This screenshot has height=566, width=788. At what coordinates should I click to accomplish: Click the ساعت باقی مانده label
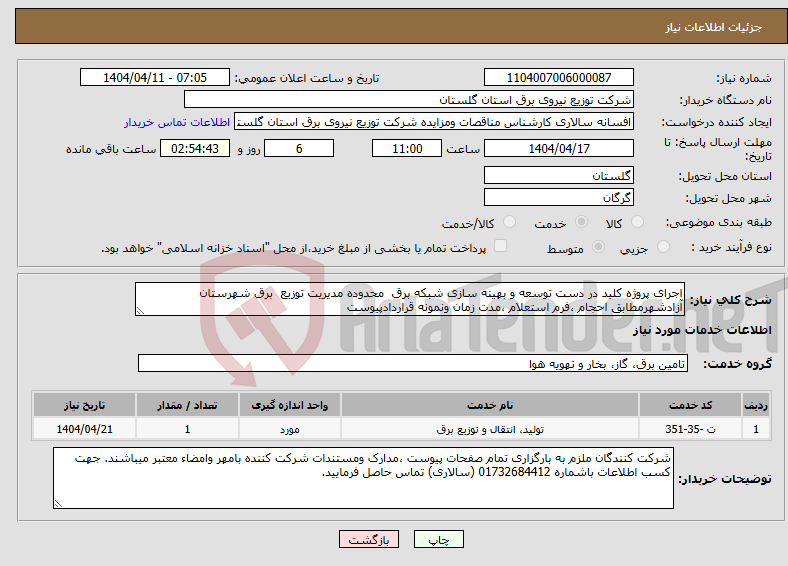[111, 149]
